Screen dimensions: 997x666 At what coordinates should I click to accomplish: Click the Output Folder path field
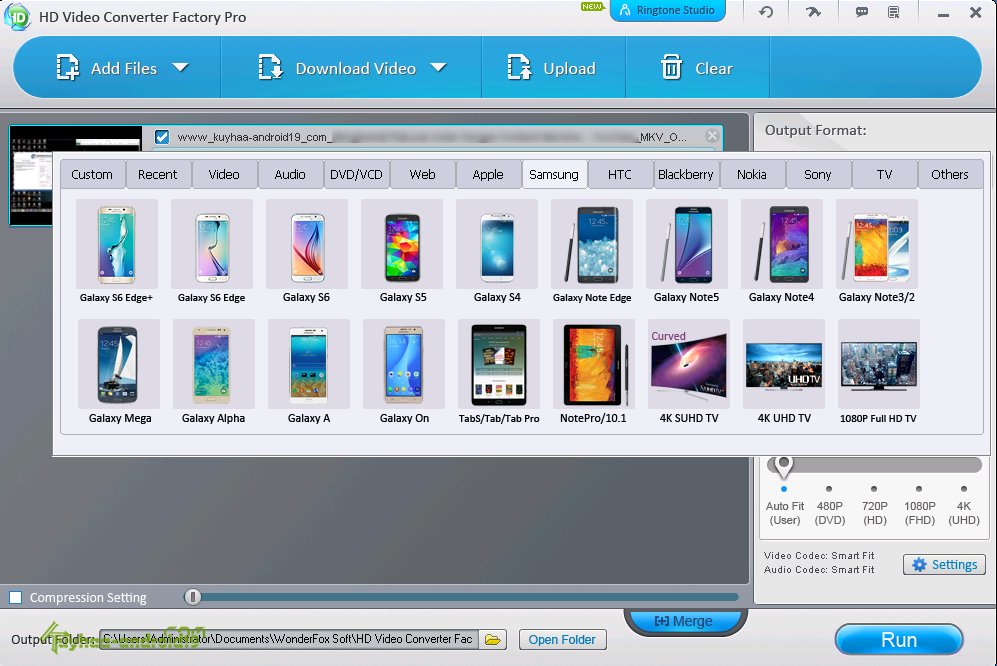click(x=288, y=639)
